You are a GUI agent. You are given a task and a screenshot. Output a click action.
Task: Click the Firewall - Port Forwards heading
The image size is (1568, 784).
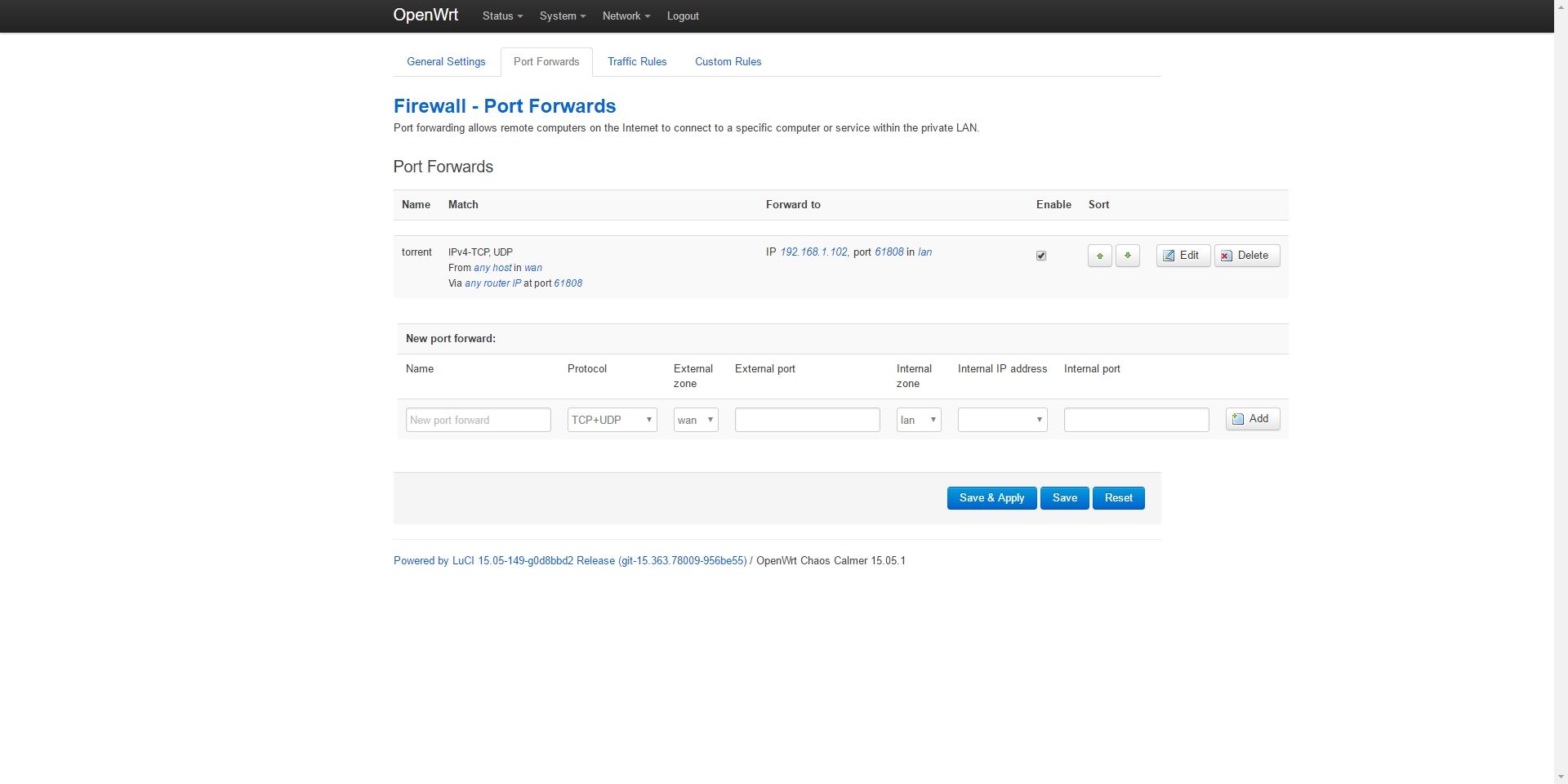[505, 106]
